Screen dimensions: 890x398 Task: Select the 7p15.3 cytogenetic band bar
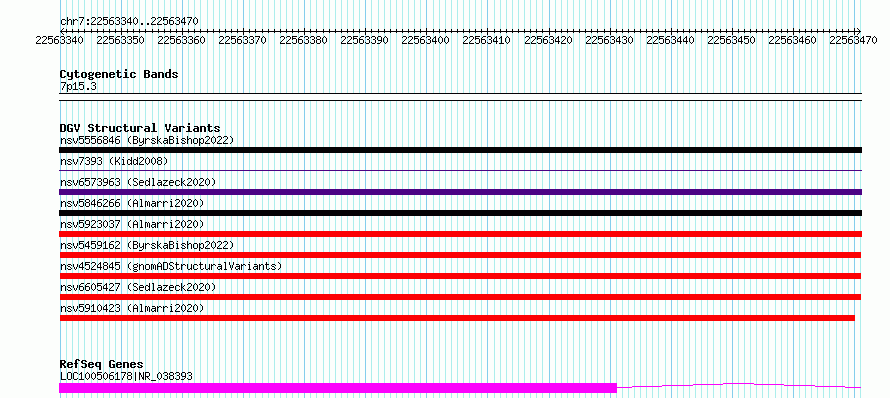(460, 97)
